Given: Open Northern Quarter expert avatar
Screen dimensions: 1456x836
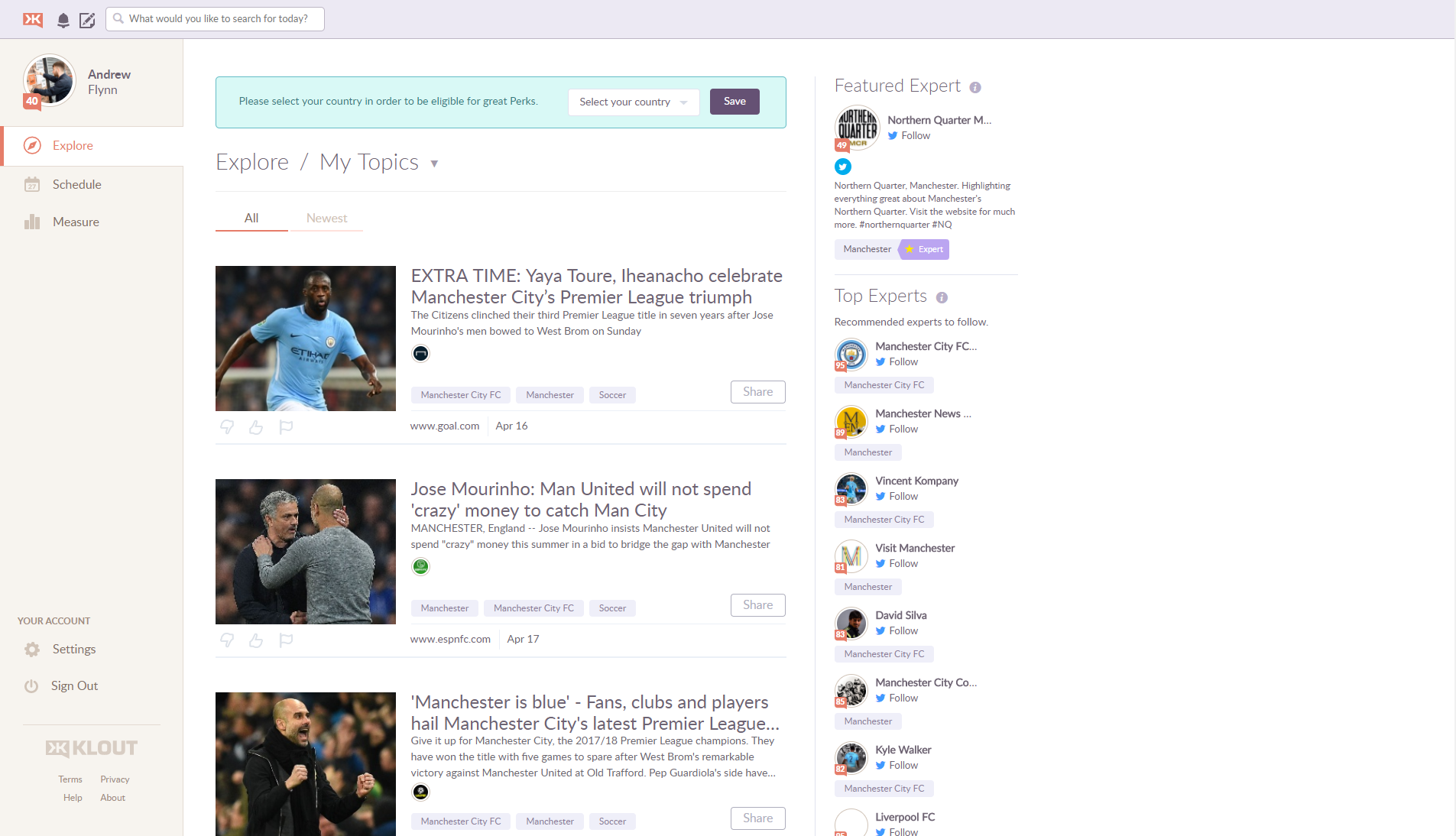Looking at the screenshot, I should (857, 128).
